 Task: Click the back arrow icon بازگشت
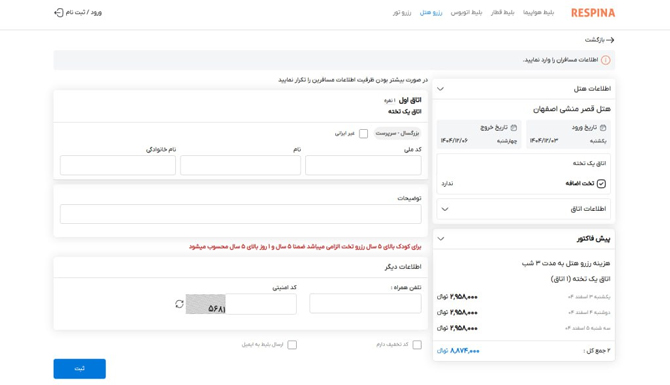pos(610,40)
